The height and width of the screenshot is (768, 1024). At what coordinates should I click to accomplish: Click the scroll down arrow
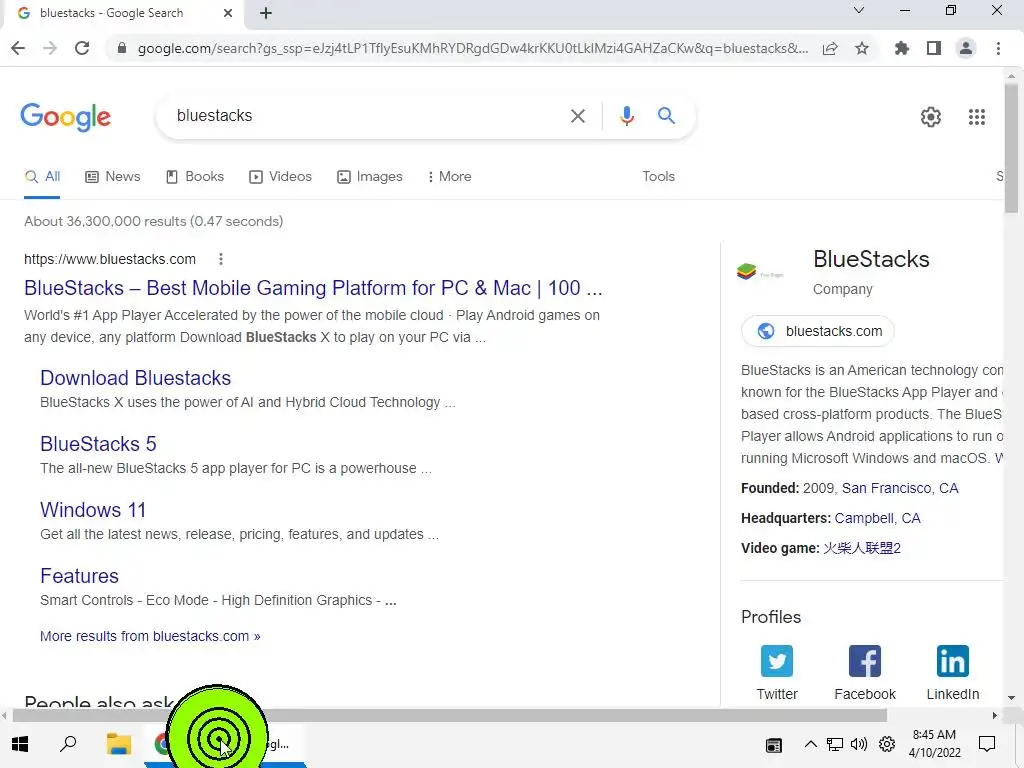tap(1011, 698)
